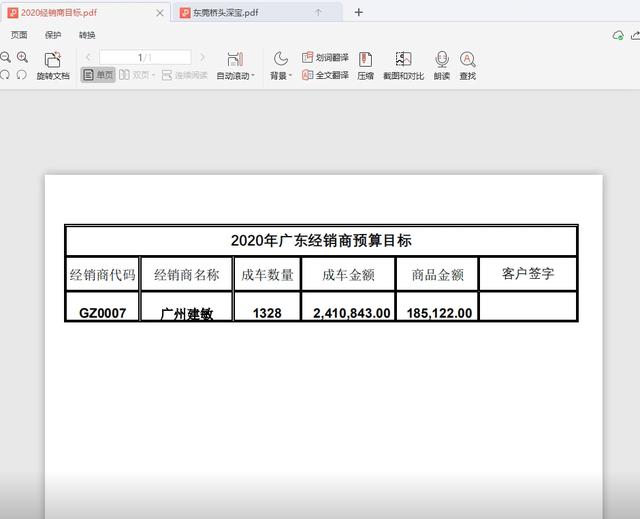Select 单页 single page view
Viewport: 640px width, 519px height.
point(98,75)
